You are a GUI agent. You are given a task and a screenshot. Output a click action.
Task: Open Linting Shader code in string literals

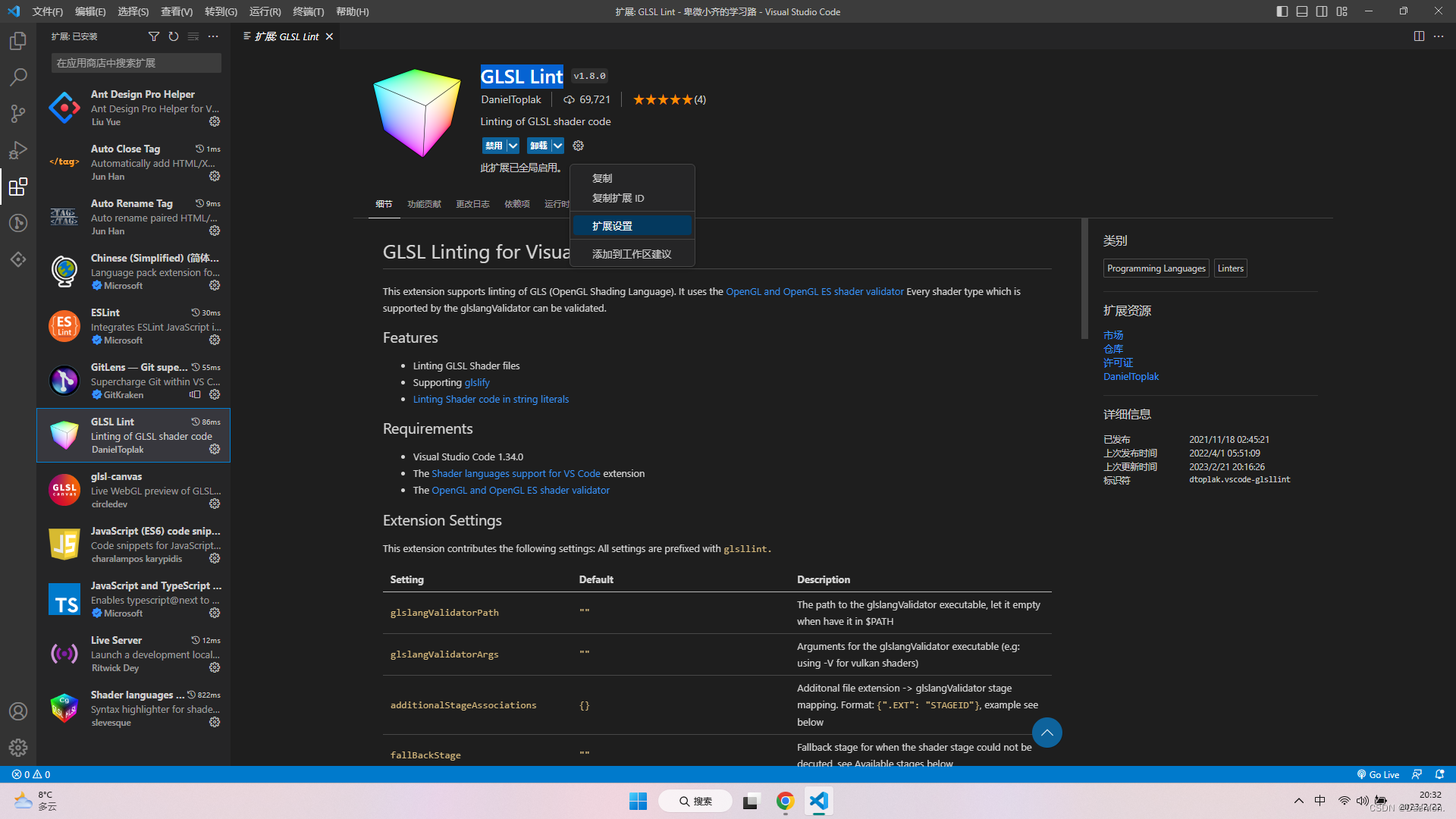pyautogui.click(x=491, y=399)
